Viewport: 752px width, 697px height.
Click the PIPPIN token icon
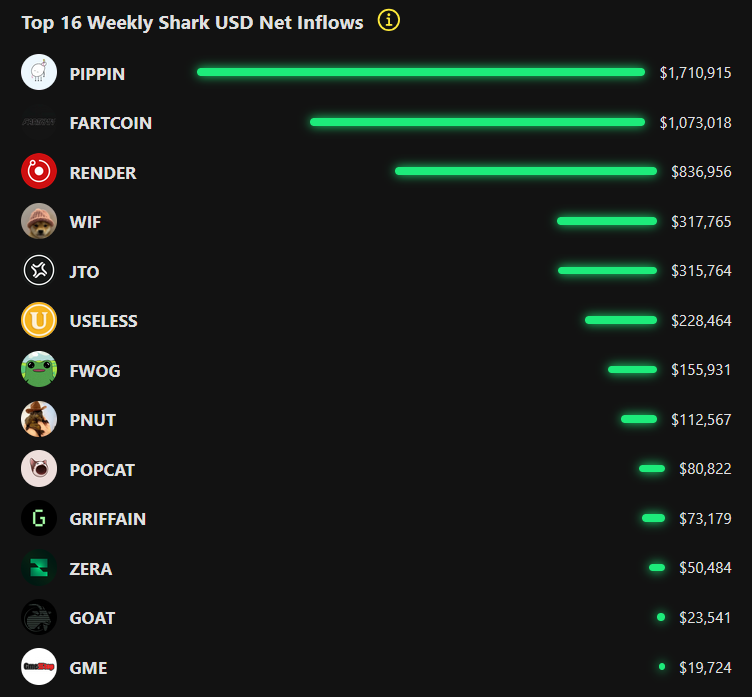tap(39, 73)
